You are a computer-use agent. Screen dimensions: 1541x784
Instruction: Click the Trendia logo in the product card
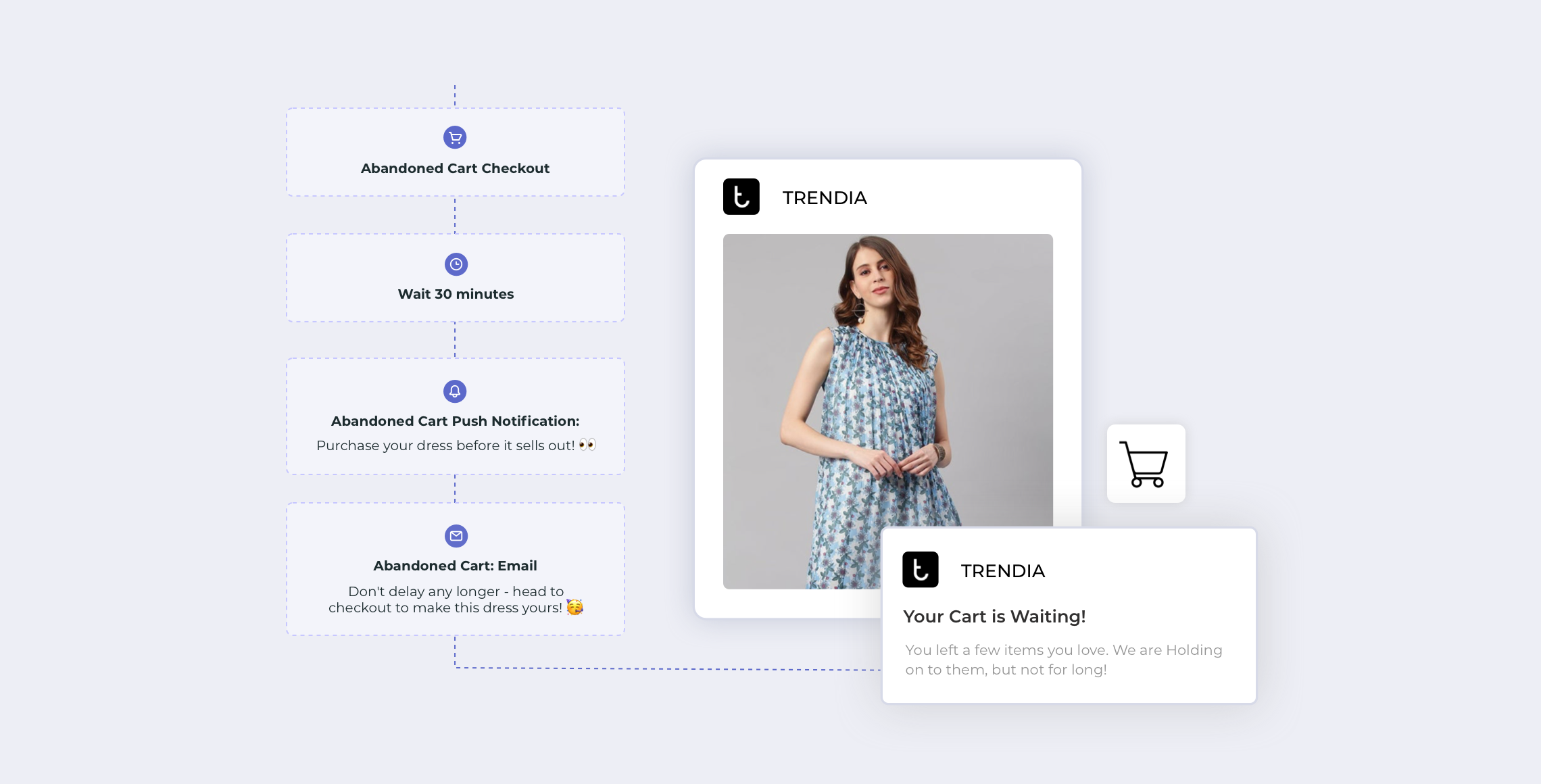tap(741, 197)
